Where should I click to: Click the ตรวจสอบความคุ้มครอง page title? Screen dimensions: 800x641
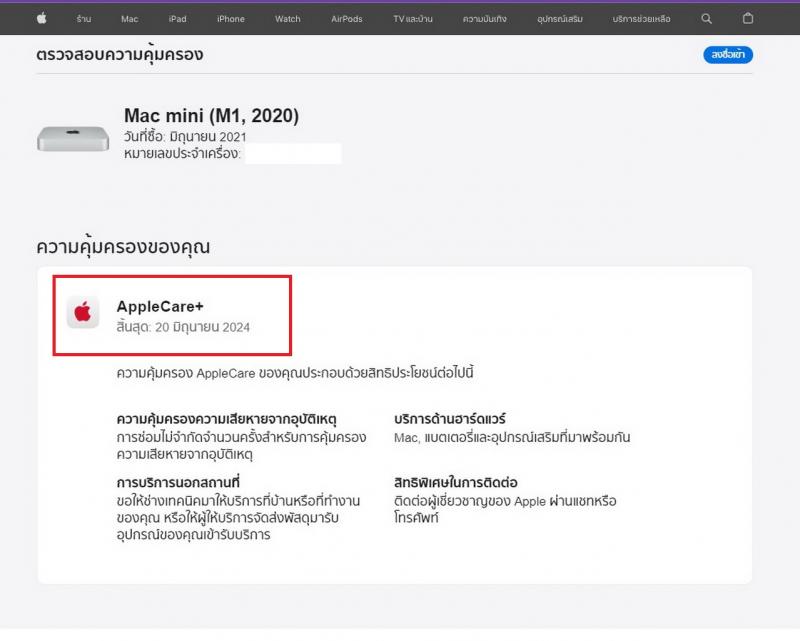tap(120, 55)
